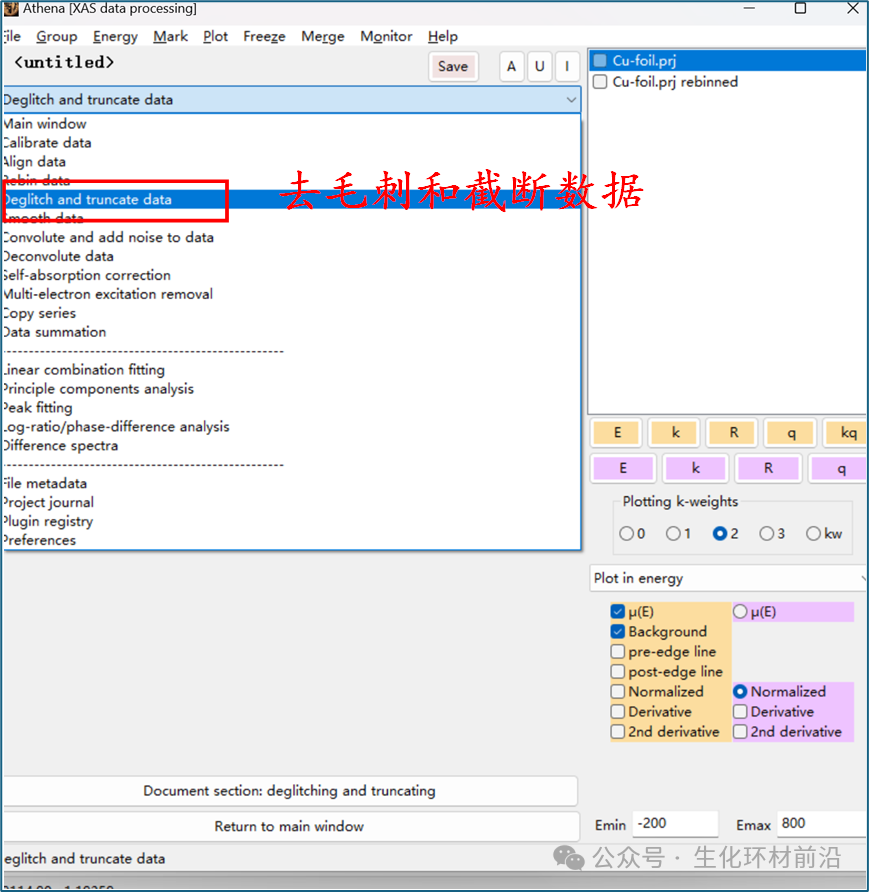Open the Merge menu

323,36
